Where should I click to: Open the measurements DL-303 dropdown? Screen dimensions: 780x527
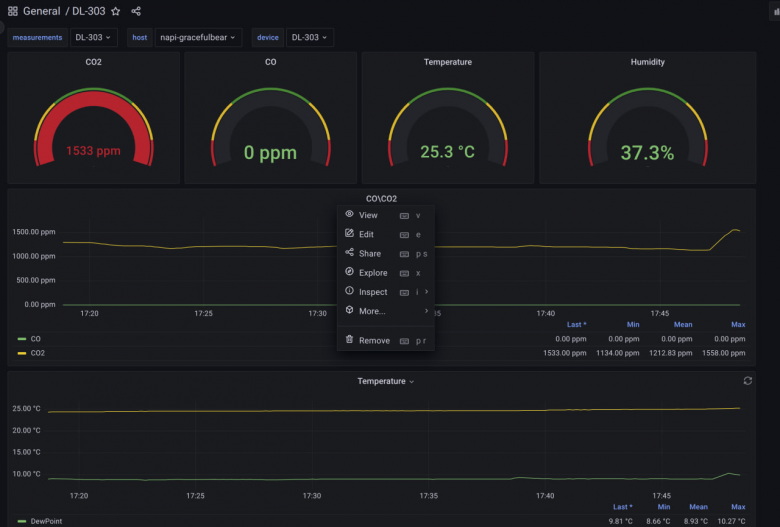coord(94,37)
